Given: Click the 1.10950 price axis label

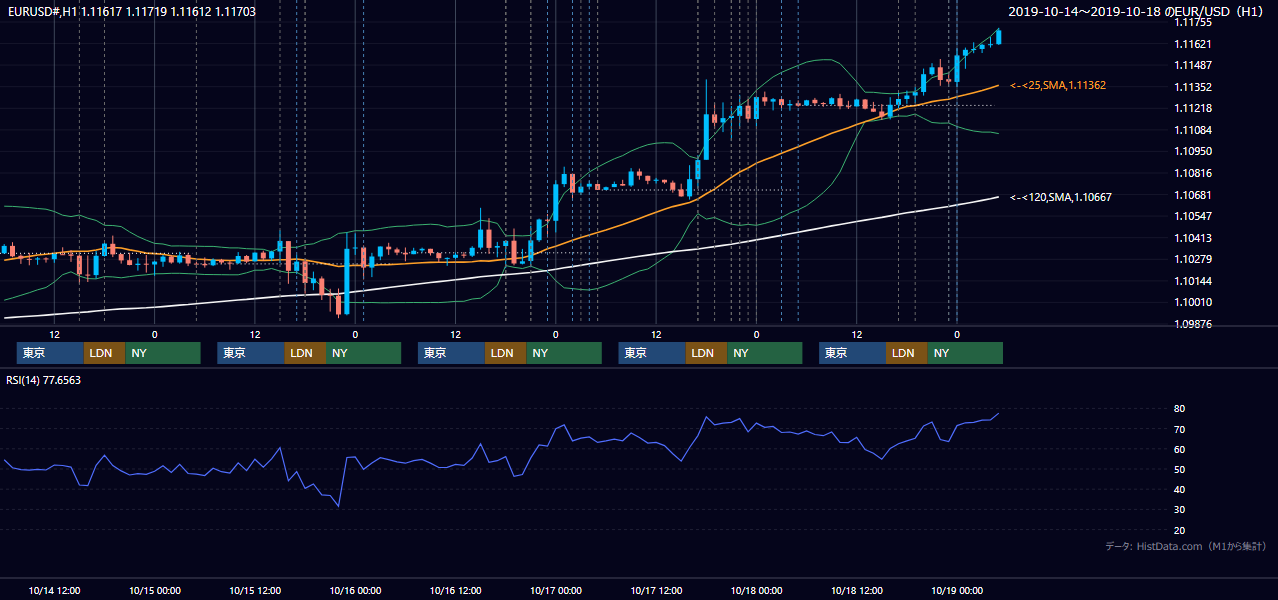Looking at the screenshot, I should click(x=1192, y=151).
